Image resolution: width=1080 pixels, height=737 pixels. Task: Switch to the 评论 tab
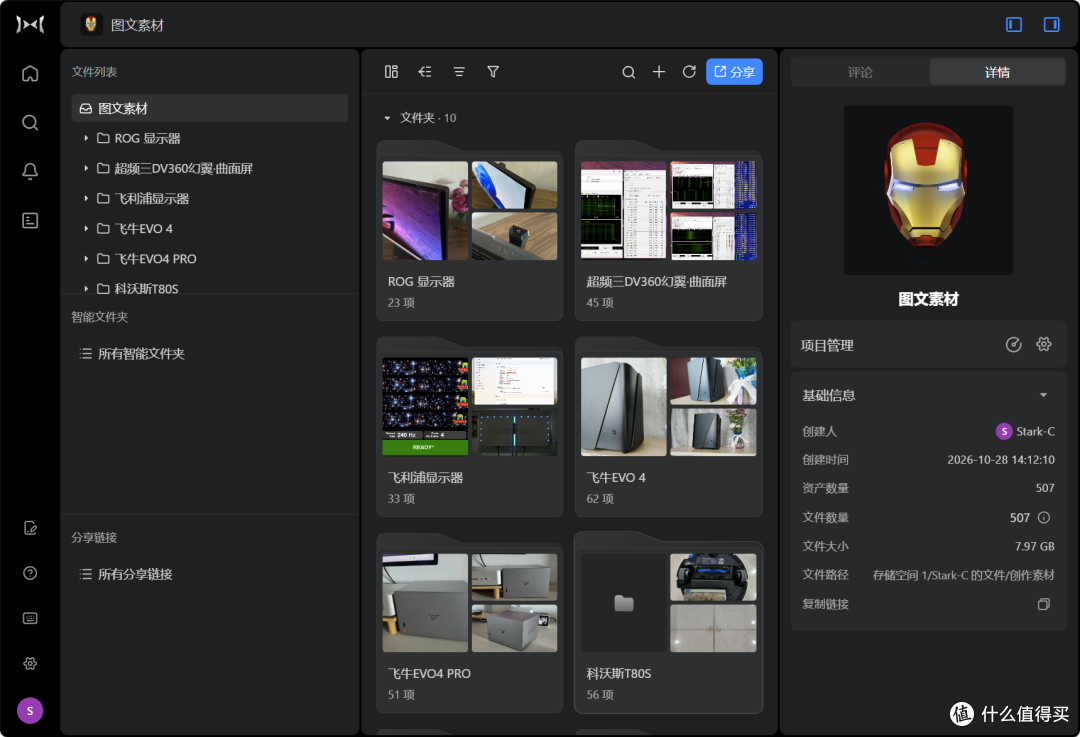pos(860,72)
